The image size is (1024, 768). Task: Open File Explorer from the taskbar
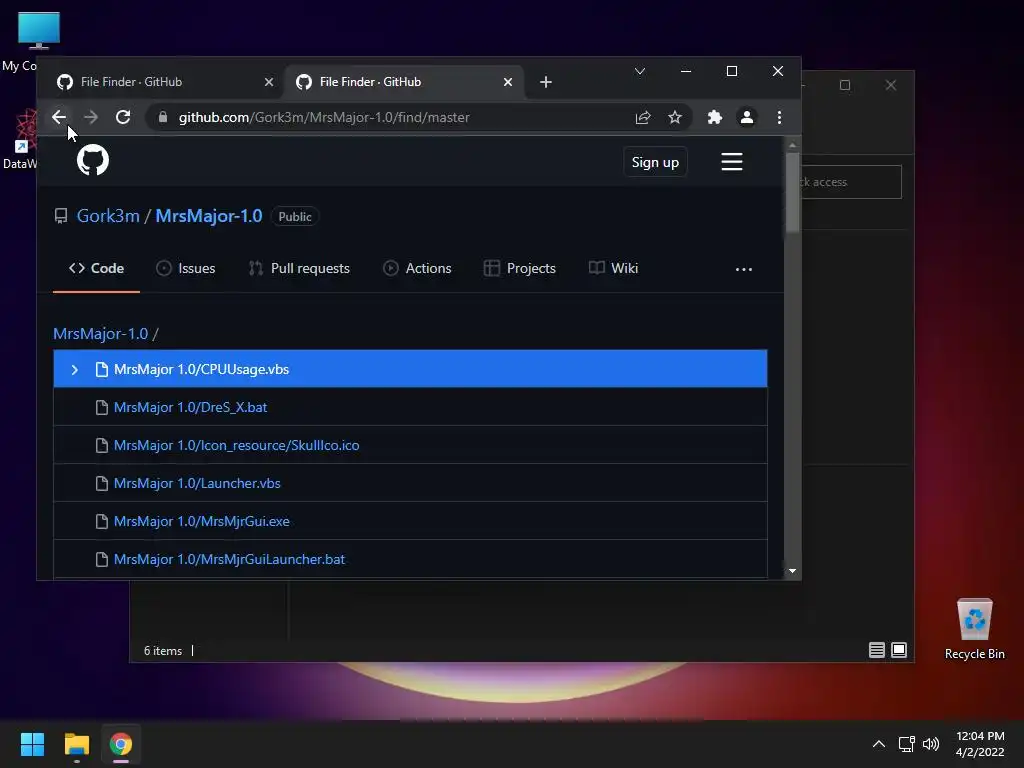pos(76,744)
